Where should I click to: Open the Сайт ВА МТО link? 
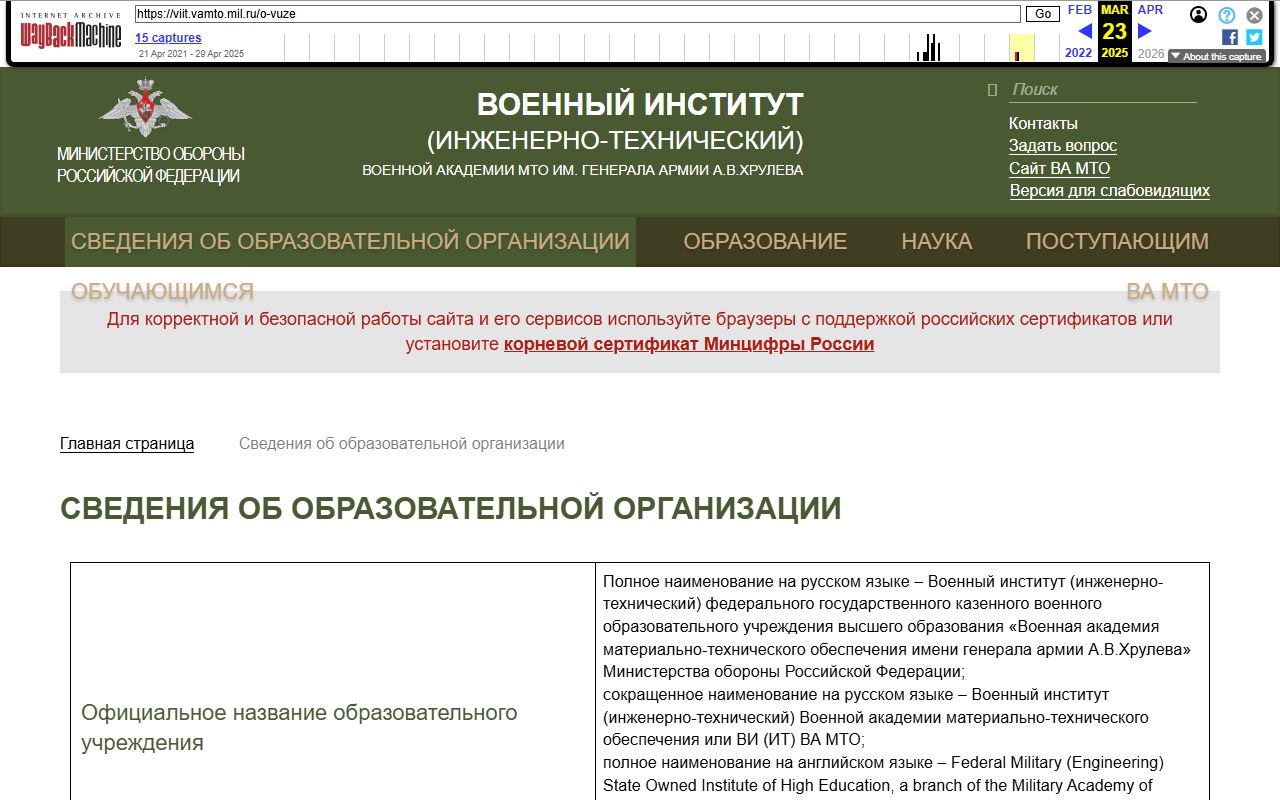click(1059, 168)
